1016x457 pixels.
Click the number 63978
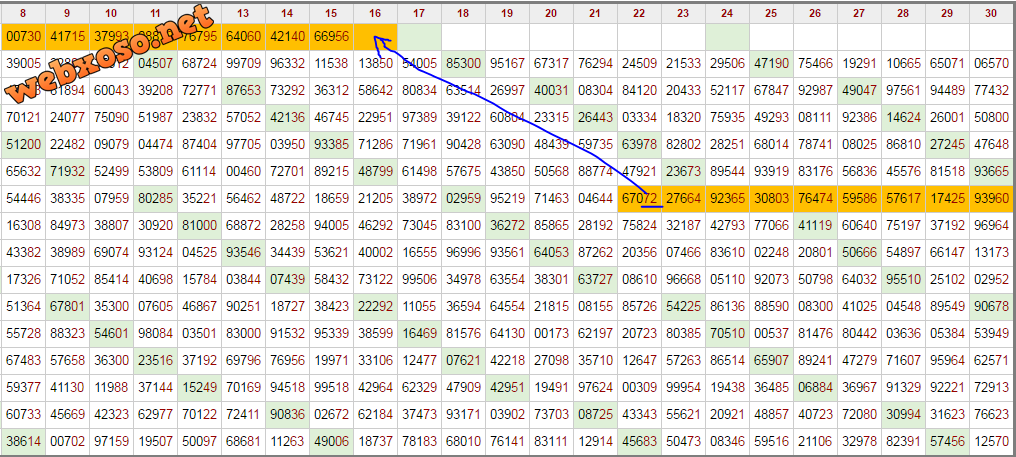click(639, 145)
